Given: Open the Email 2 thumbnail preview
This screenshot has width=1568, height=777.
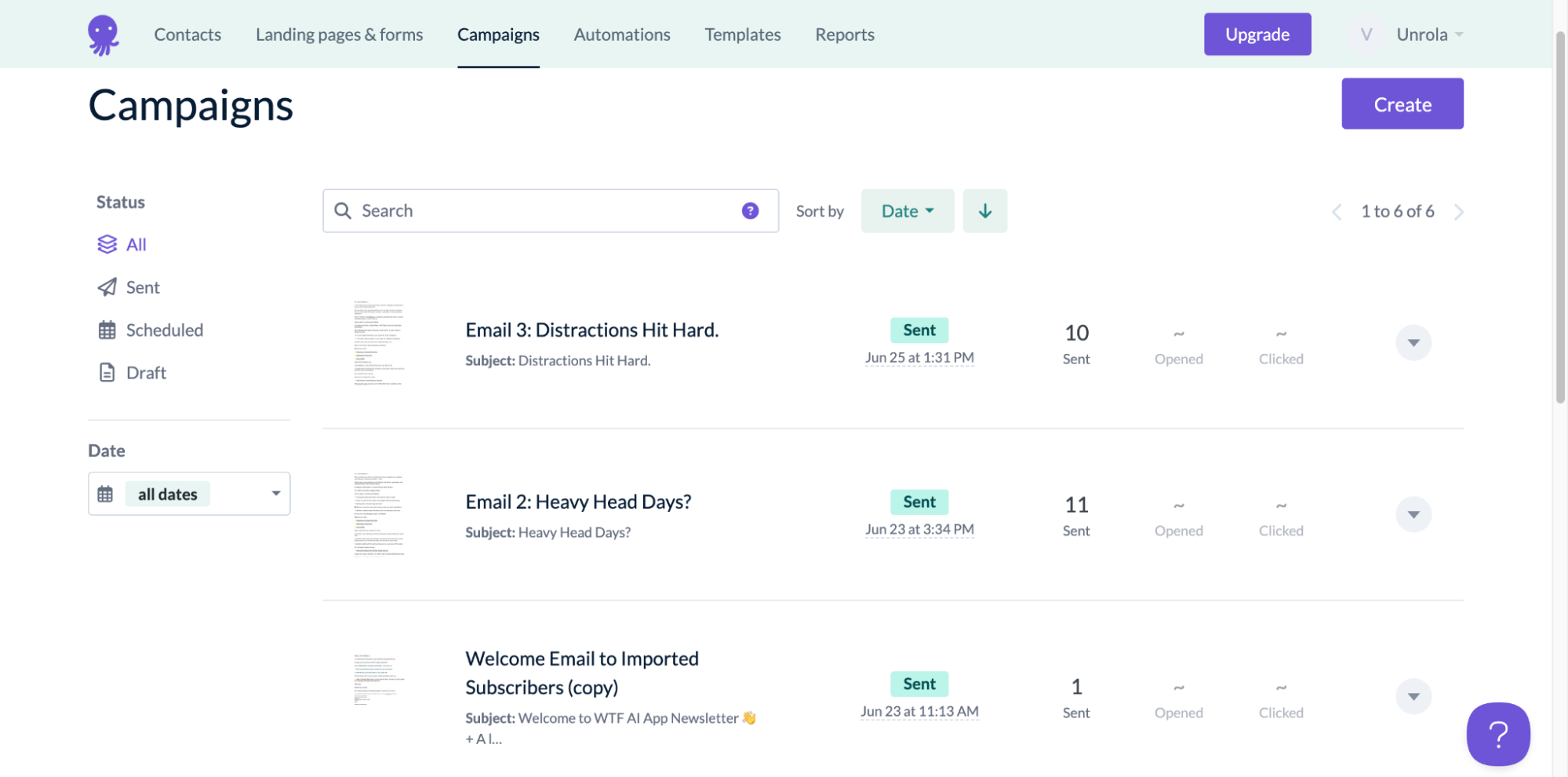Looking at the screenshot, I should tap(380, 514).
